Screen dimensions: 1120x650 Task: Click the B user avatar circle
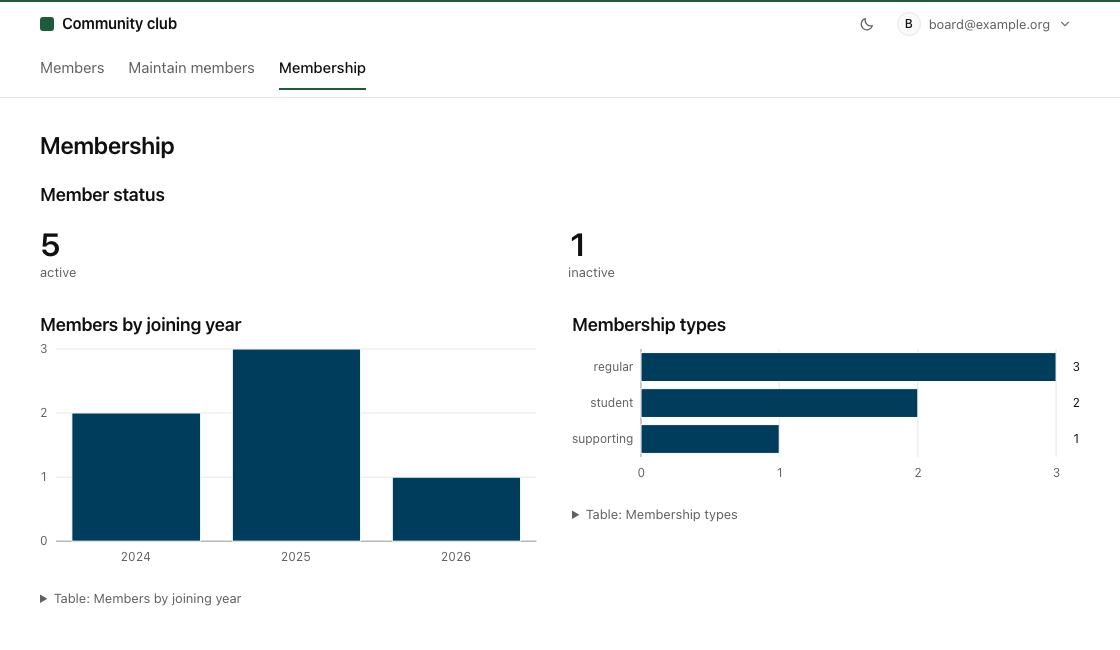point(909,24)
